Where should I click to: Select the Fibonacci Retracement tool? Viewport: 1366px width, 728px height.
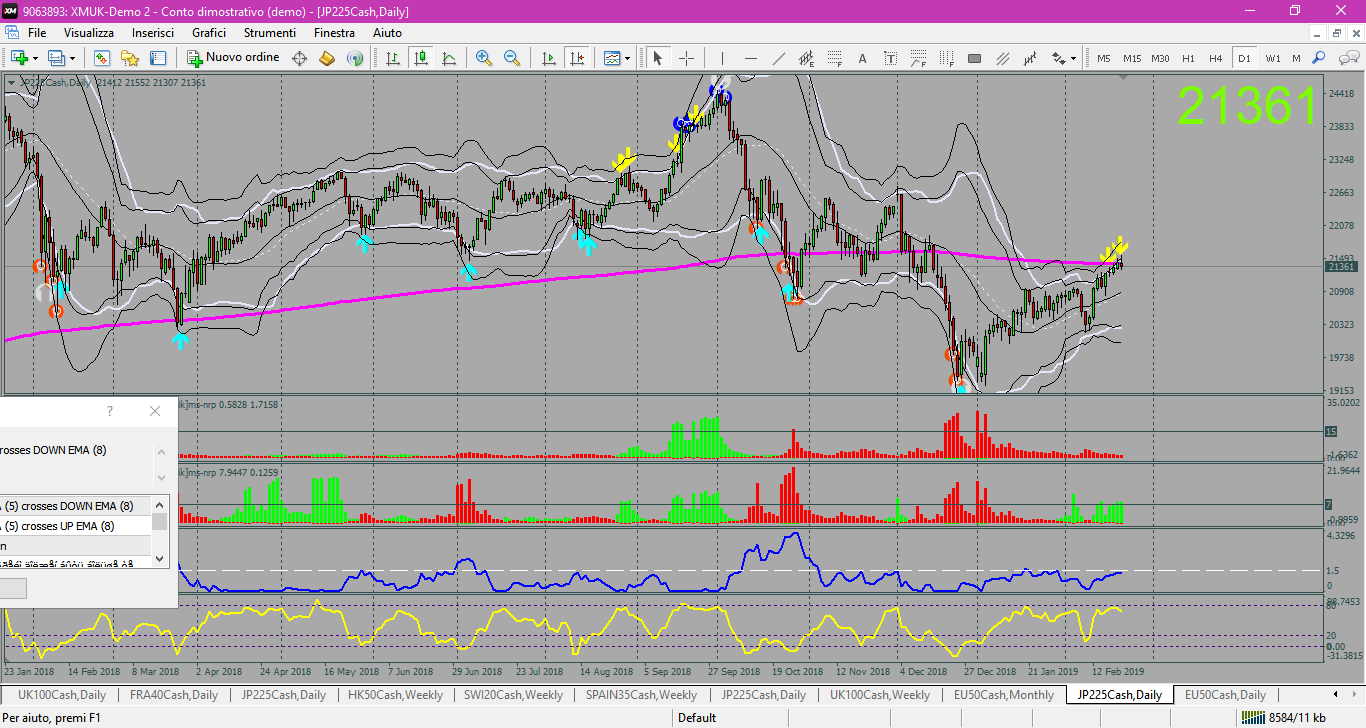tap(834, 58)
